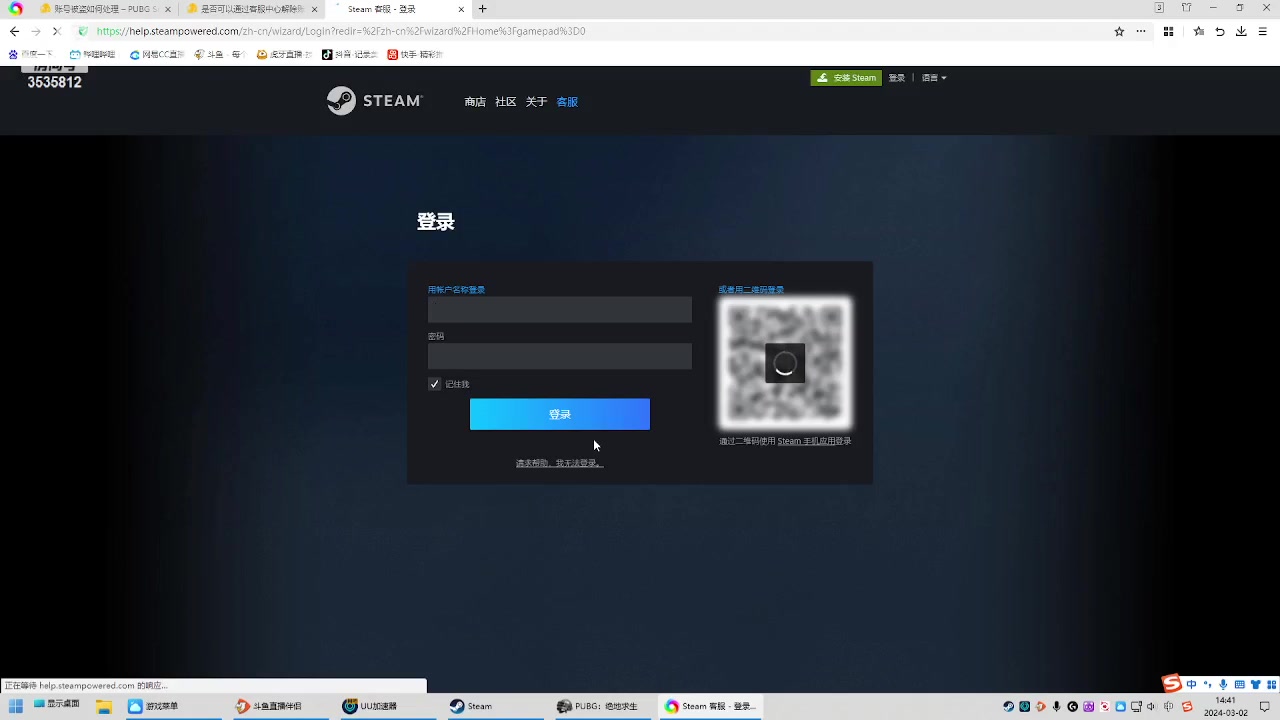Click the Steam tray icon
The height and width of the screenshot is (720, 1280).
[x=1008, y=707]
